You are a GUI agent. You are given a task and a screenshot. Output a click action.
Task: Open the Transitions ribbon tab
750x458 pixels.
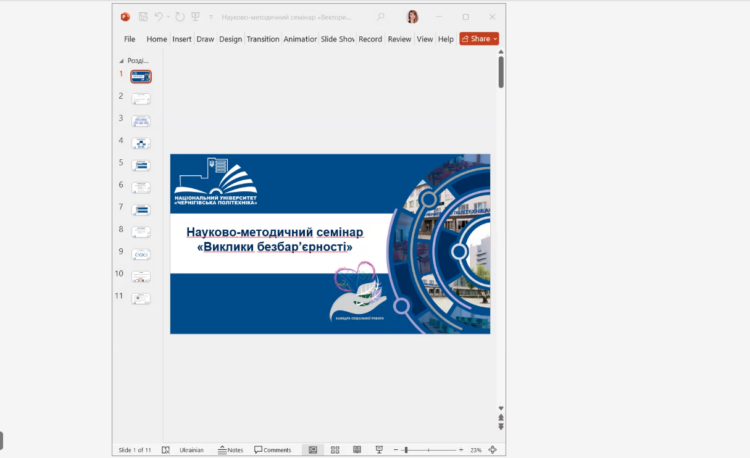coord(263,39)
